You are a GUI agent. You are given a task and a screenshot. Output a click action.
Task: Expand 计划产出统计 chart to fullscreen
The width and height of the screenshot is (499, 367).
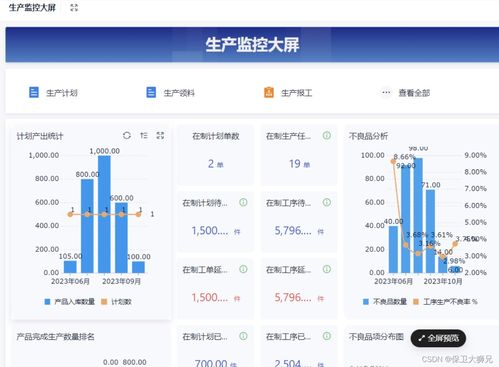point(160,135)
